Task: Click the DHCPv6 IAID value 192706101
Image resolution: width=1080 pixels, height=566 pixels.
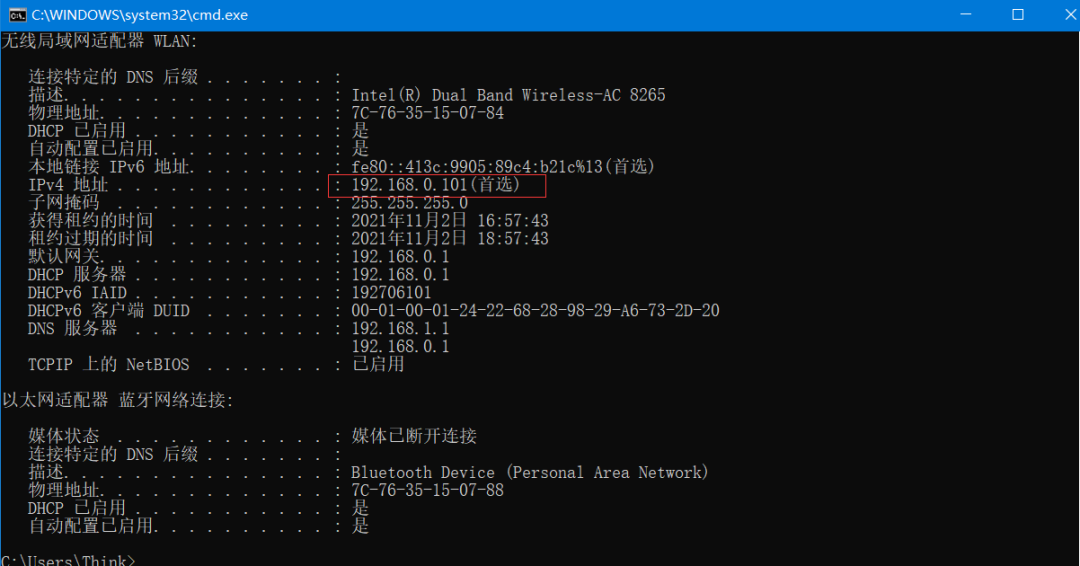Action: (391, 293)
